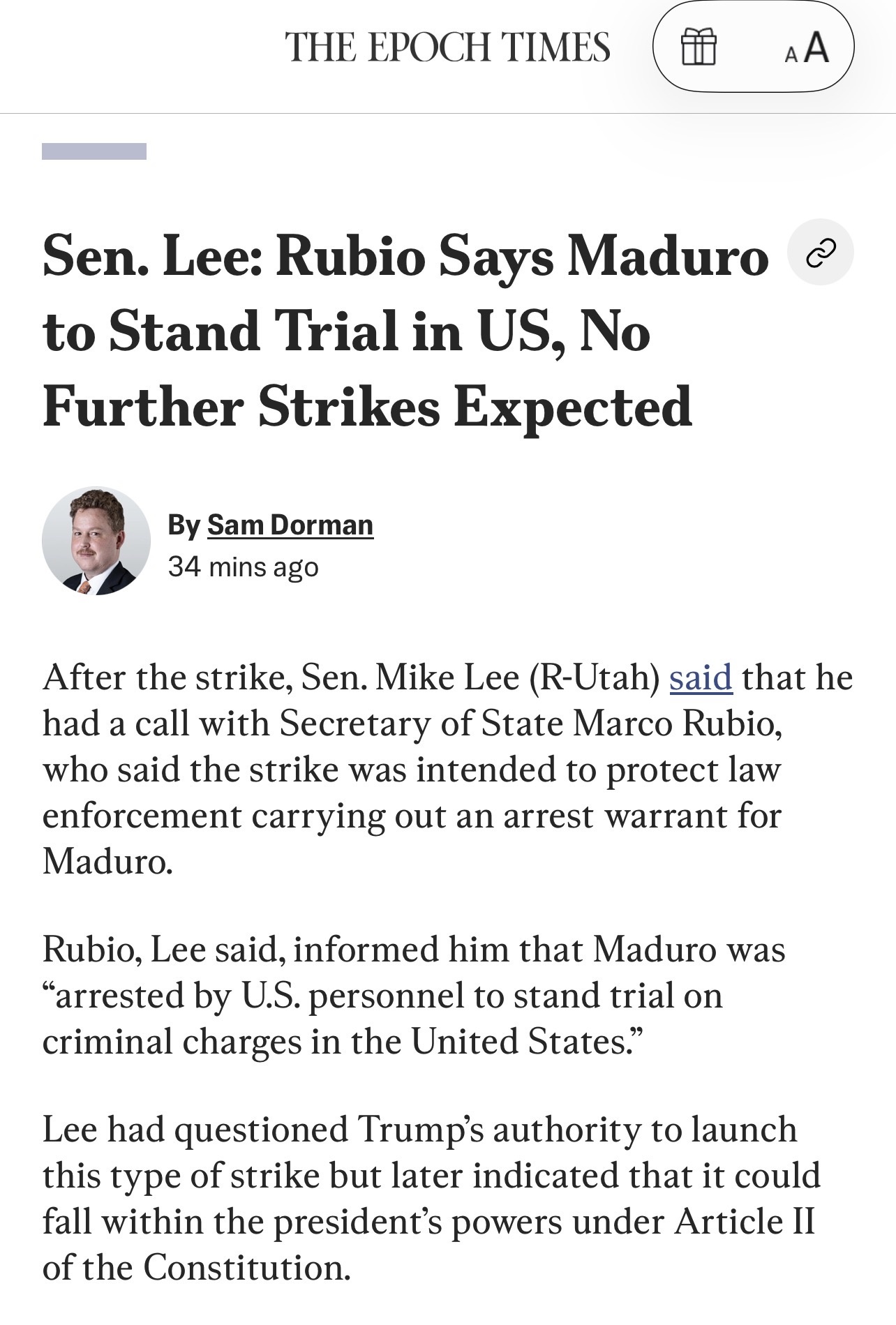
Task: Open Sam Dorman's author page link
Action: 290,524
